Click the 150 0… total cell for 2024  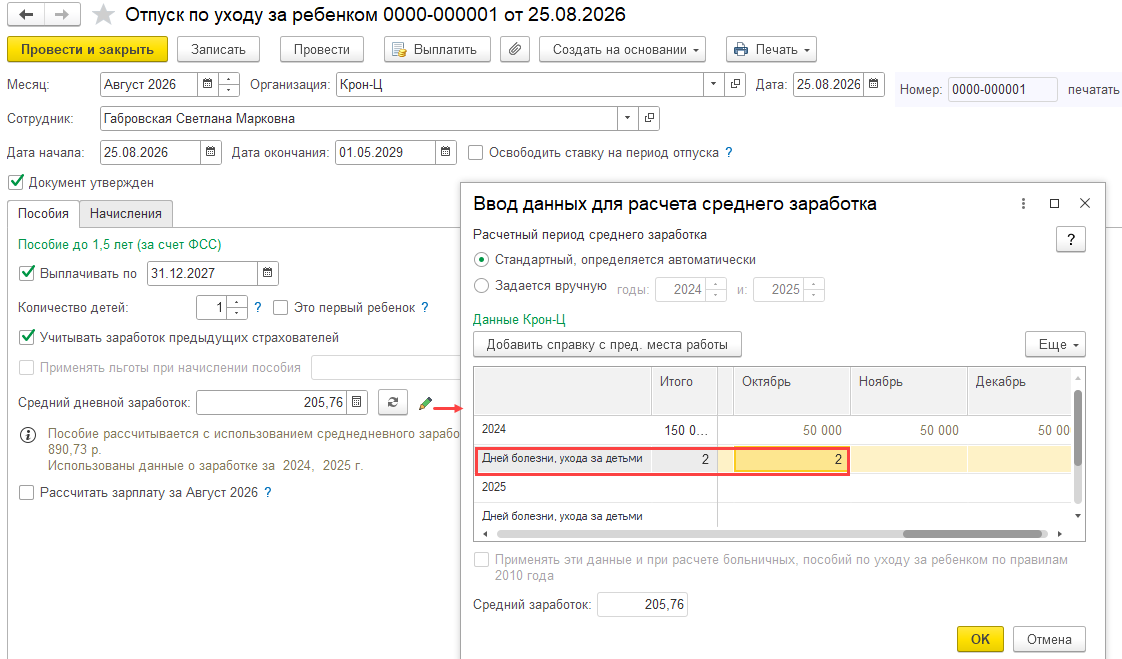[x=685, y=430]
